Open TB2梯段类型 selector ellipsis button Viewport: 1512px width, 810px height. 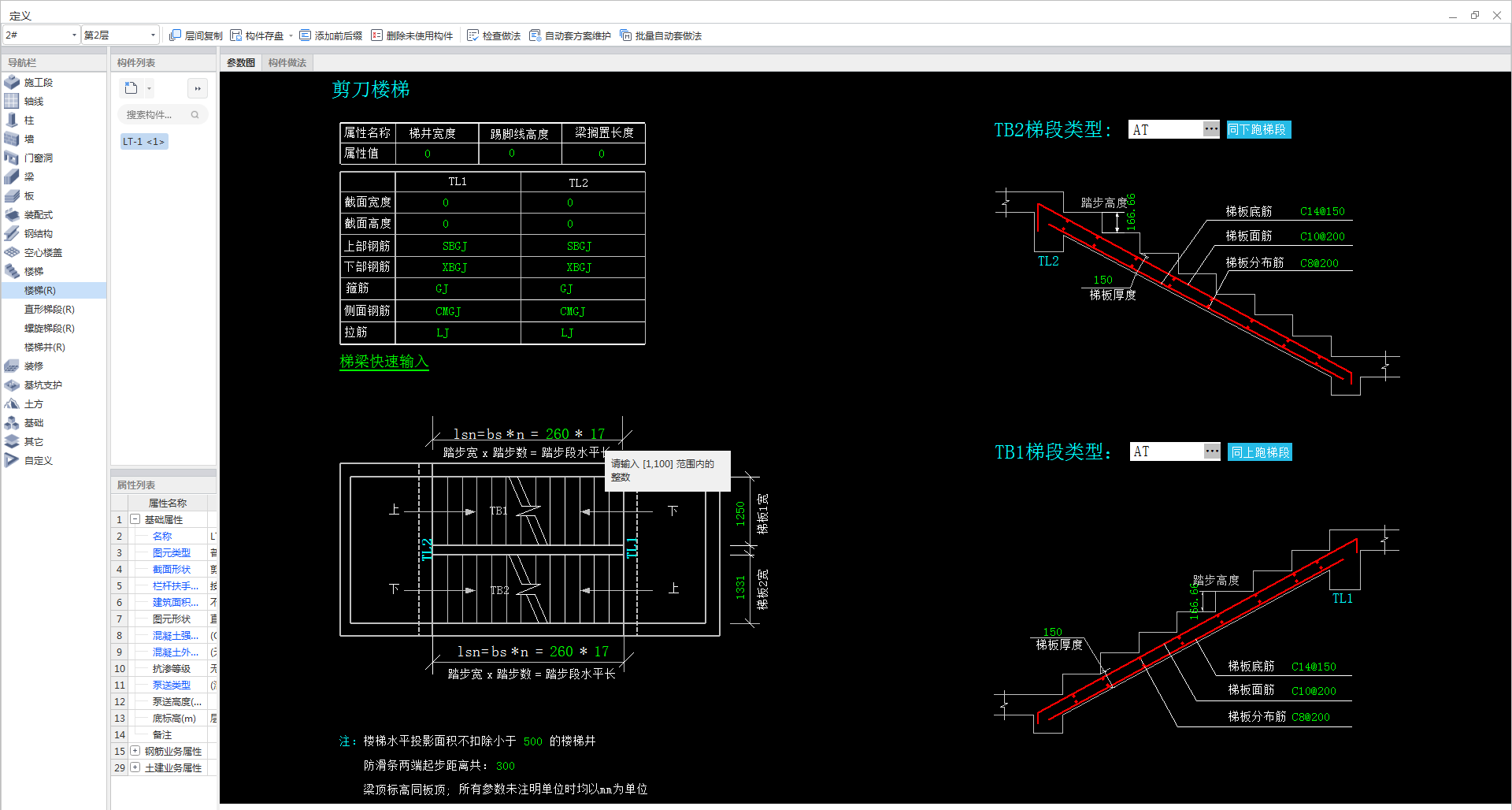(1211, 129)
